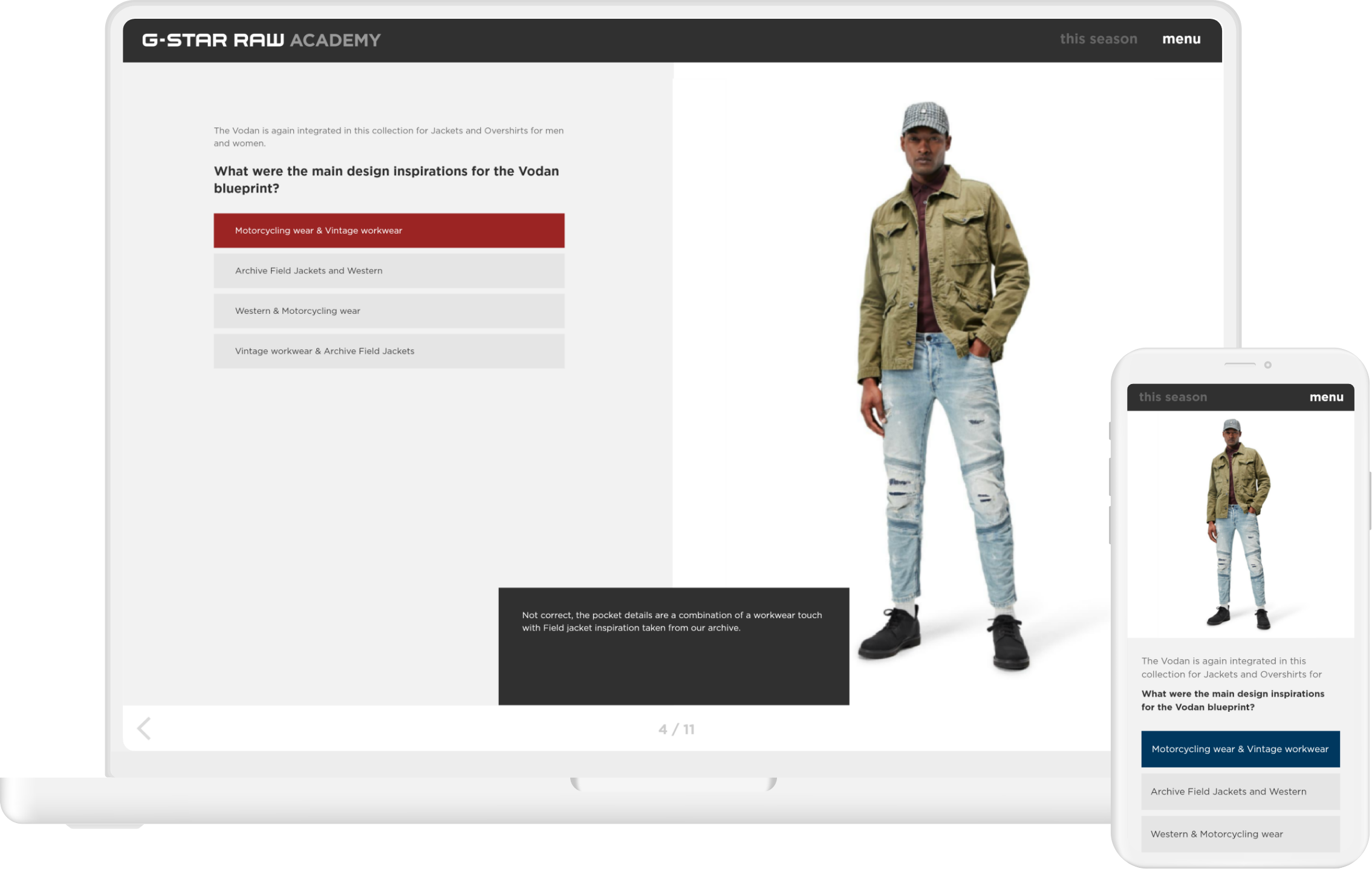
Task: Click the 4 / 11 page indicator
Action: (x=676, y=729)
